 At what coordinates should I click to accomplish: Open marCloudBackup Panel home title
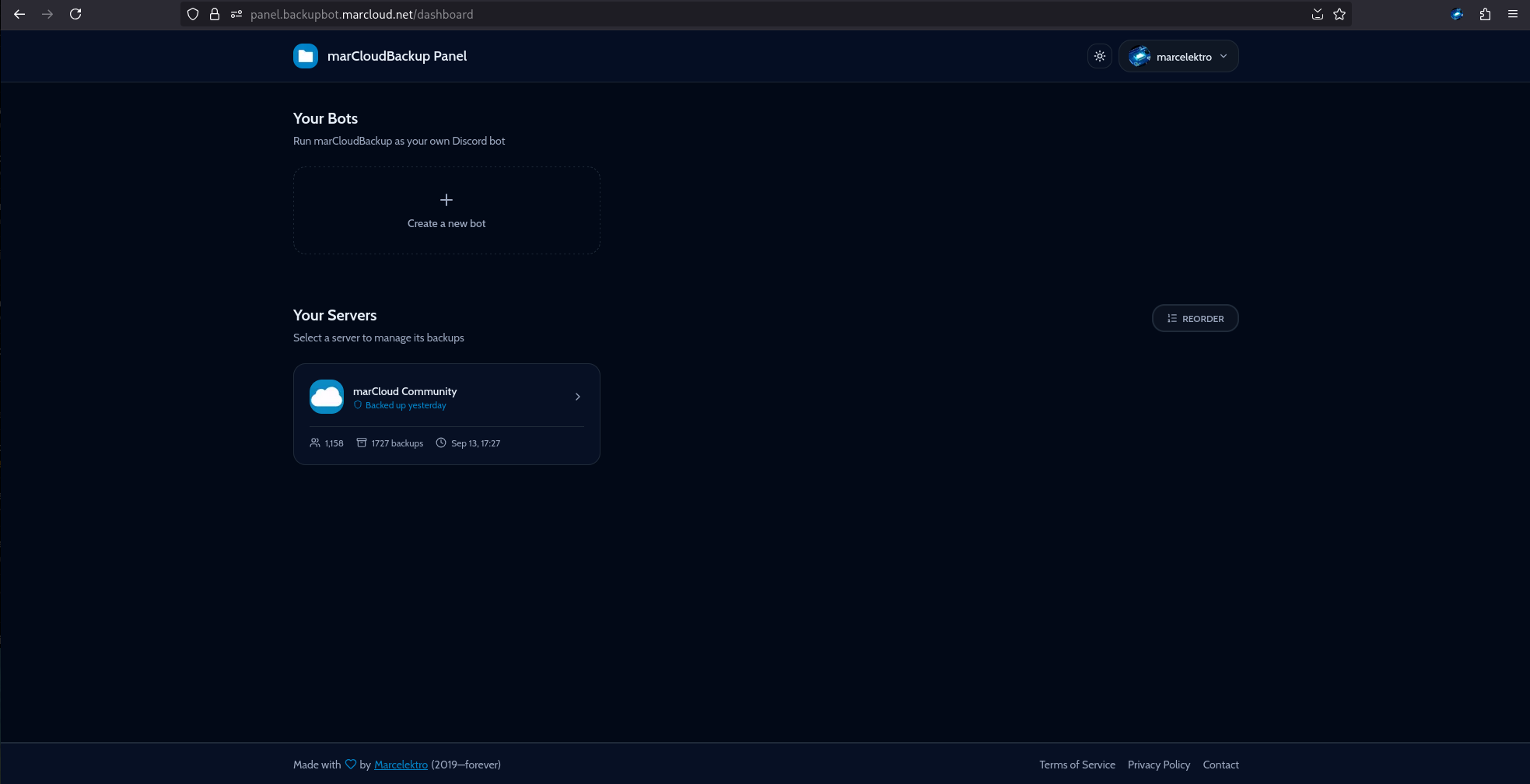point(397,56)
